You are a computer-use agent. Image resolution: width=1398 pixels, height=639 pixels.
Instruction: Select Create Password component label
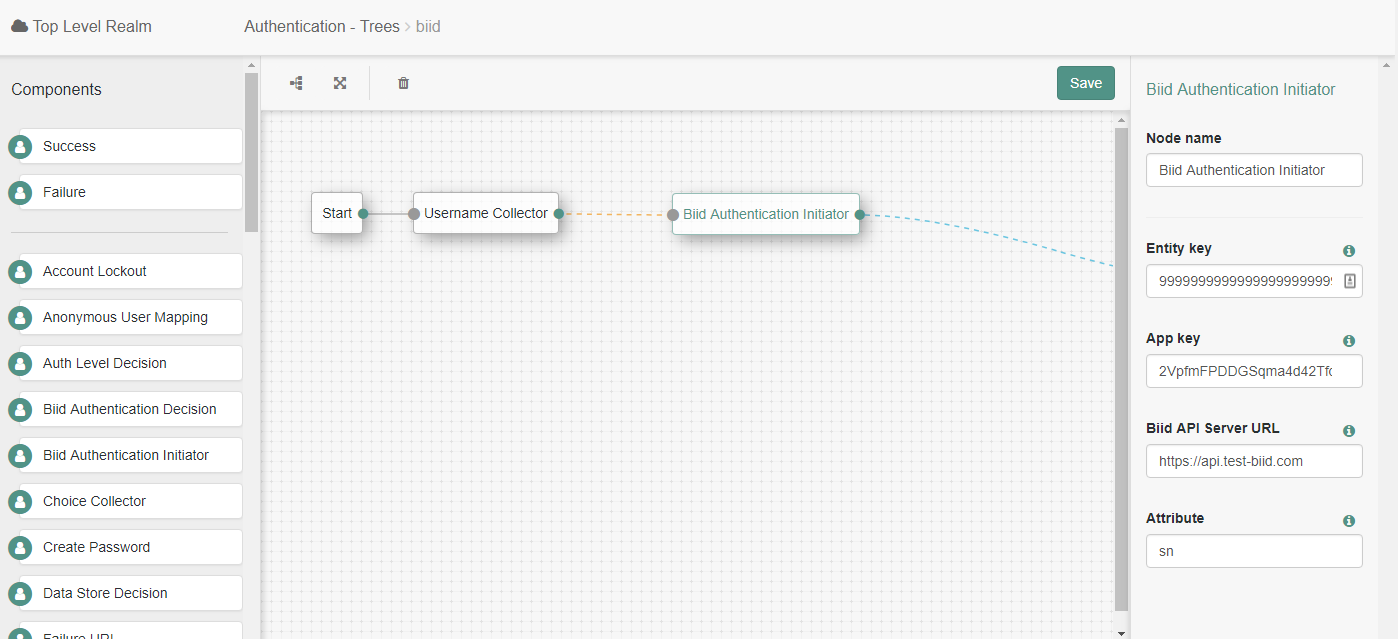(x=96, y=547)
